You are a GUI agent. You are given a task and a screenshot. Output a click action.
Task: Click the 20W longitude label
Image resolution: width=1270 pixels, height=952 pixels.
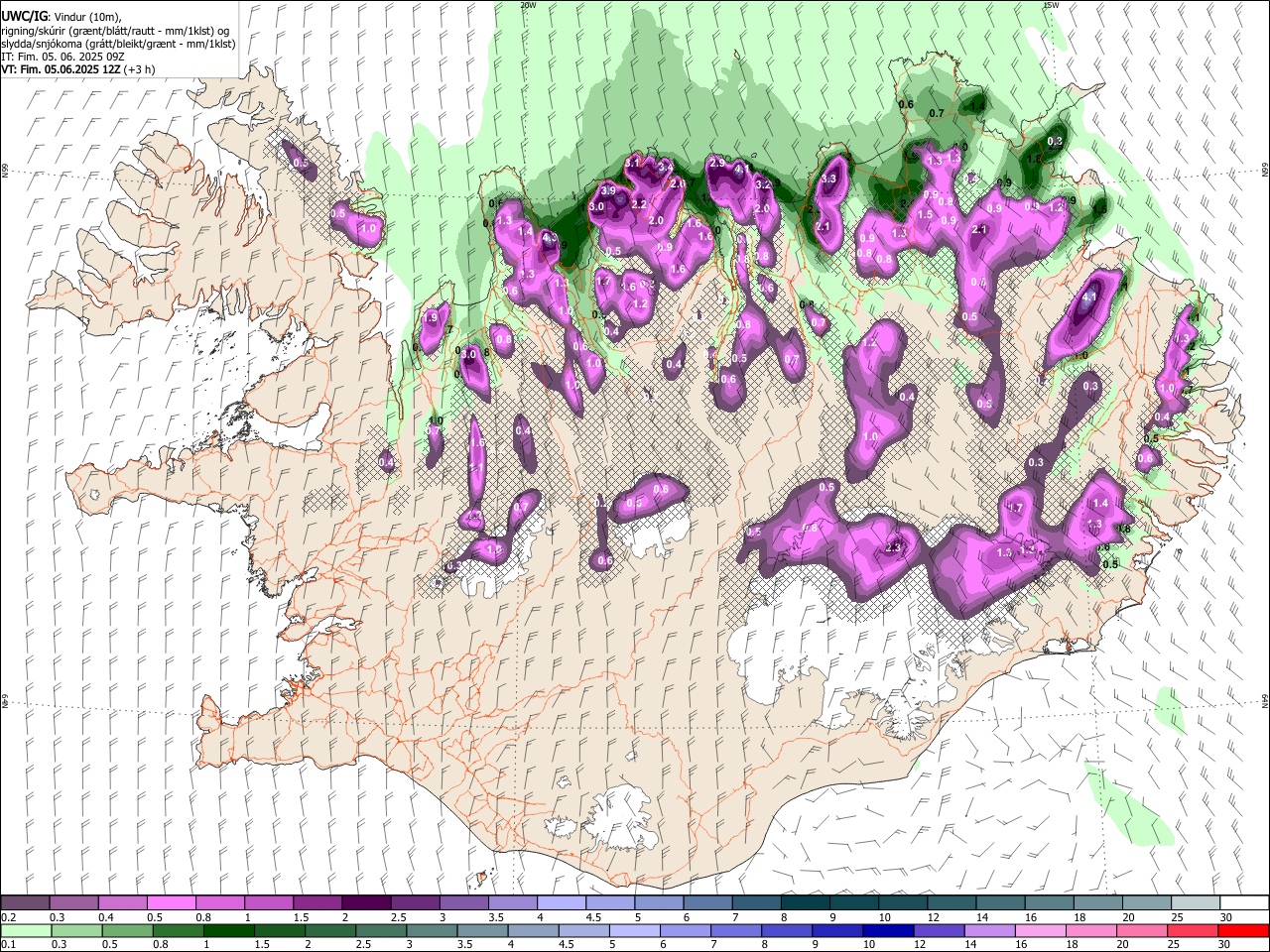tap(528, 5)
